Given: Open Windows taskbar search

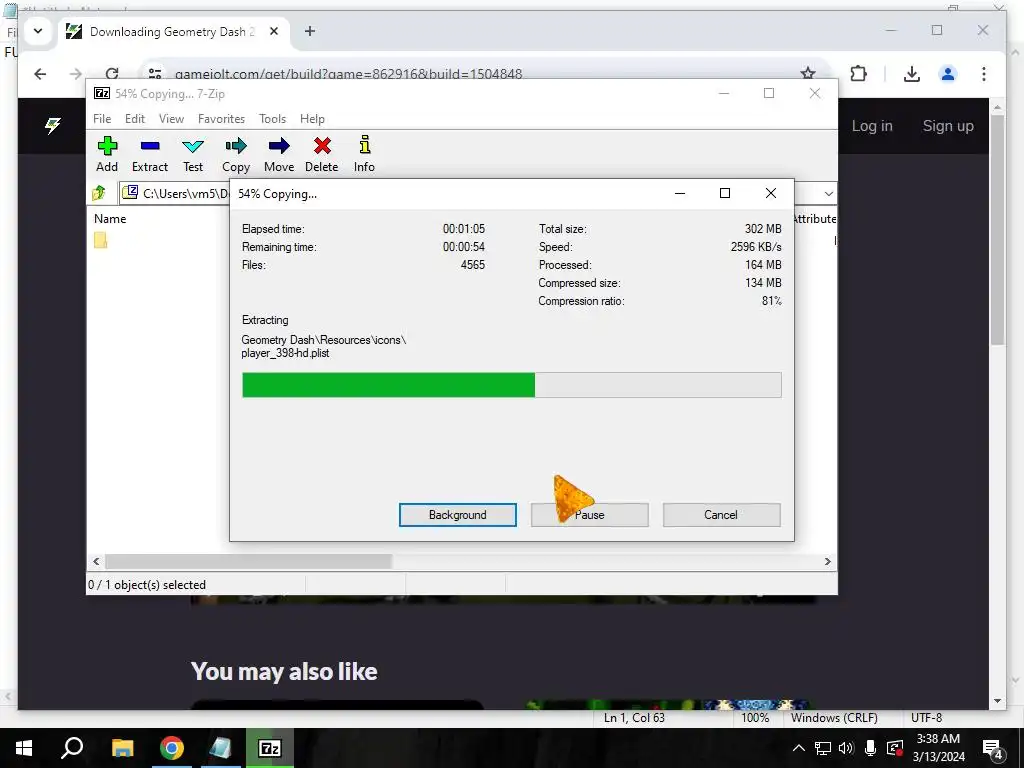Looking at the screenshot, I should [x=72, y=748].
